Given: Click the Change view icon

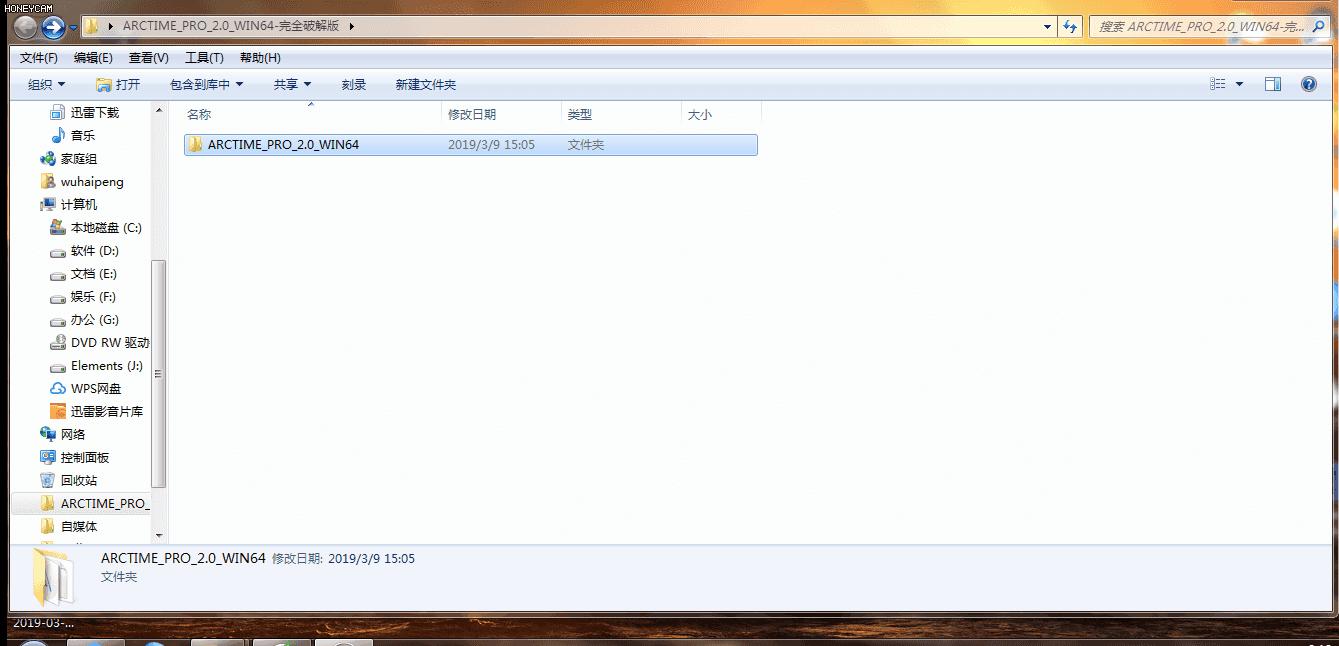Looking at the screenshot, I should [x=1222, y=84].
